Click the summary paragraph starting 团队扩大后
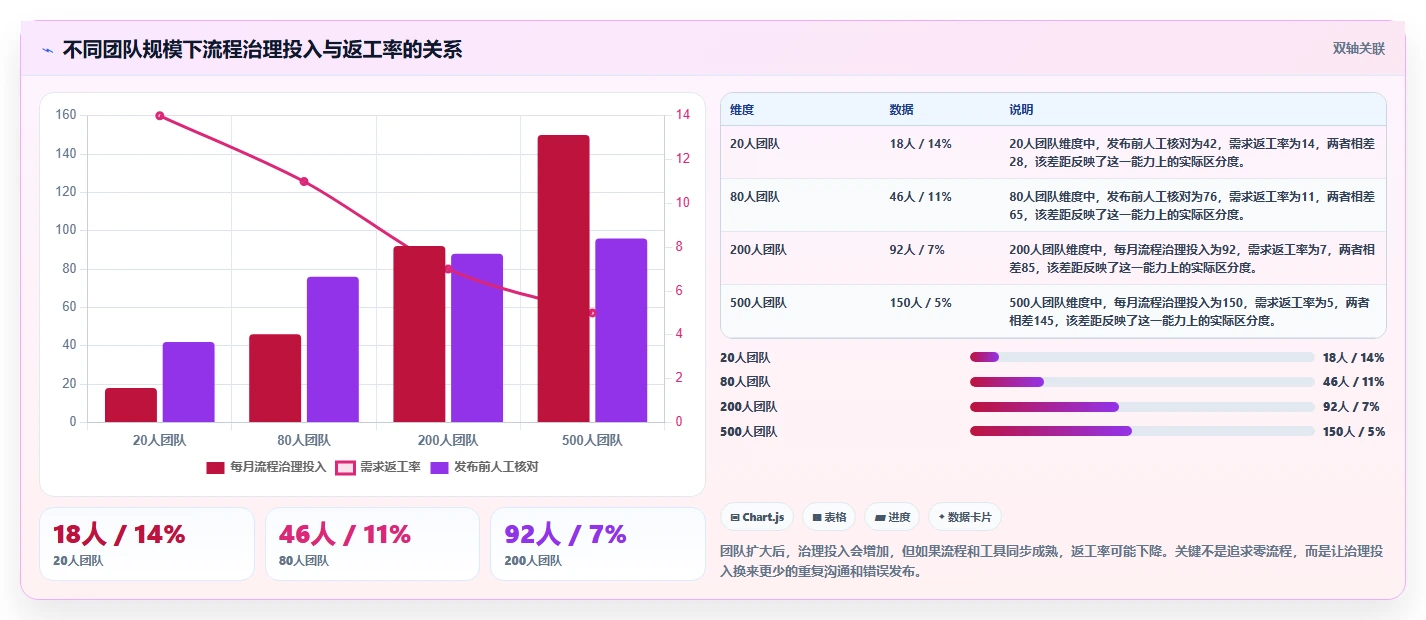 [x=1052, y=562]
